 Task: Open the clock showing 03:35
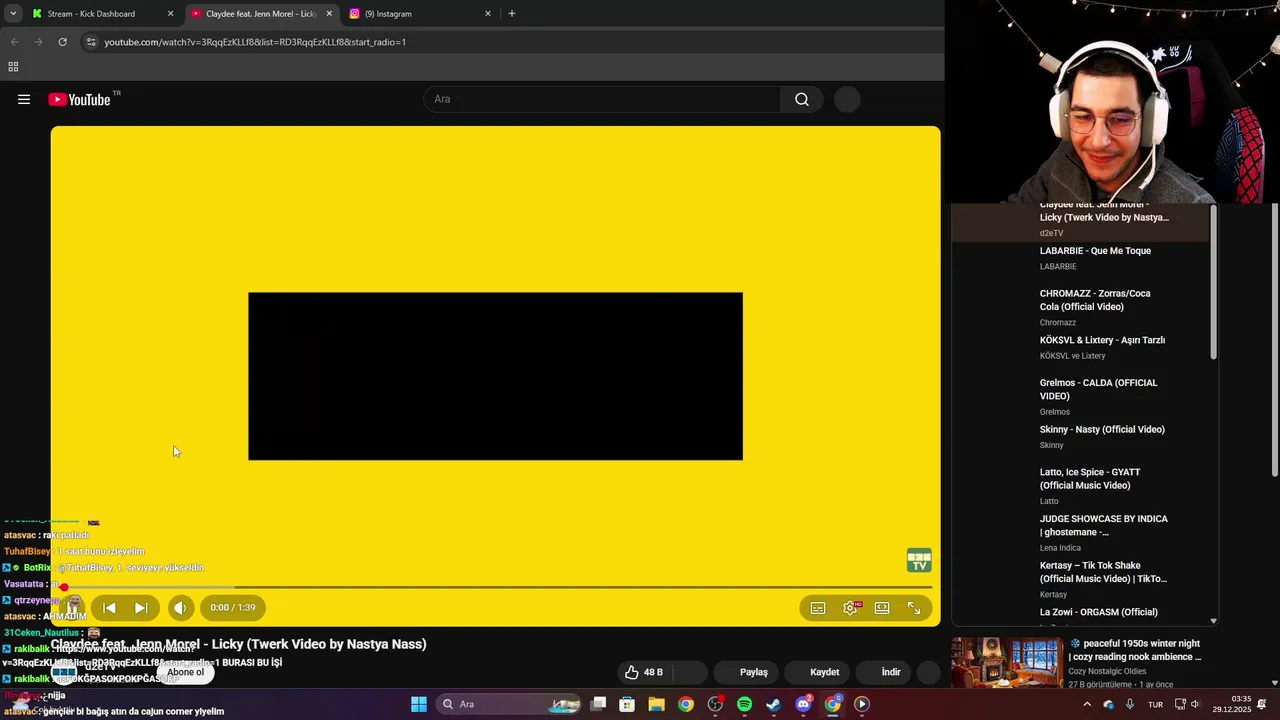pos(1232,704)
